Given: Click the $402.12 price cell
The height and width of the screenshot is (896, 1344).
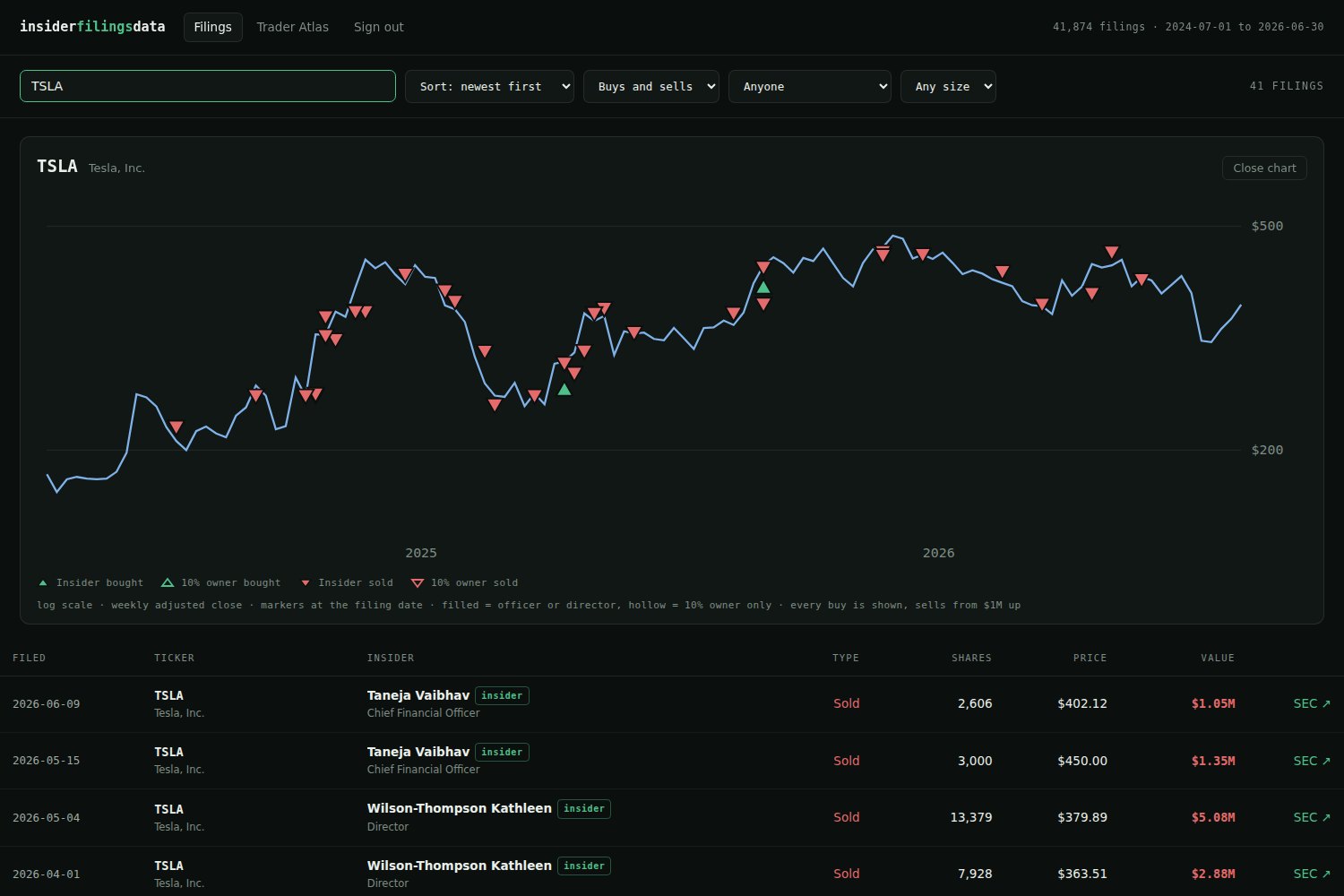Looking at the screenshot, I should click(1082, 703).
